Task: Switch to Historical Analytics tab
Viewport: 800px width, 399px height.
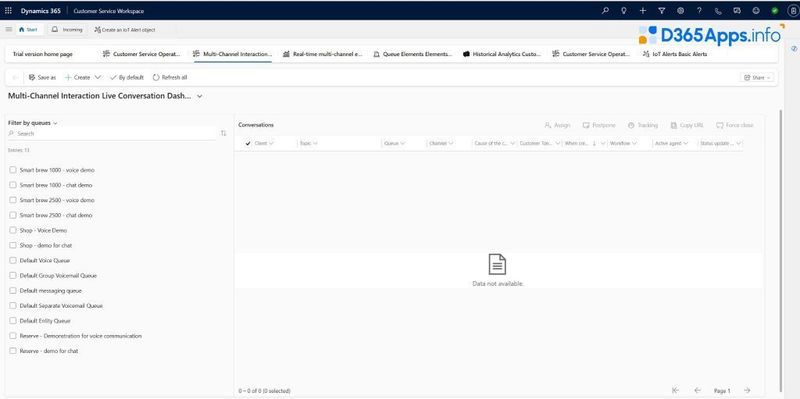Action: [502, 54]
